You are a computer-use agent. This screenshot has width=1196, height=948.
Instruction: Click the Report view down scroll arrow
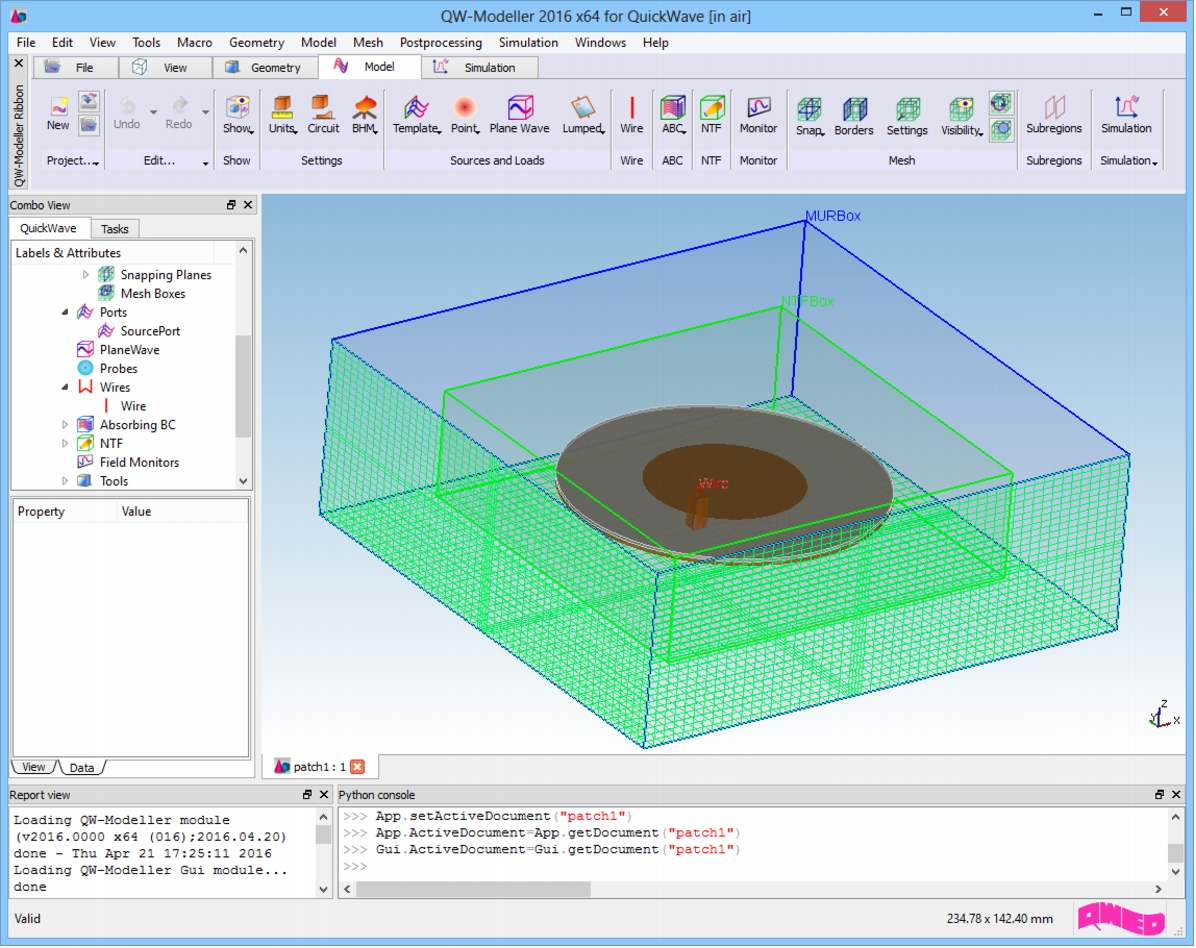point(323,889)
